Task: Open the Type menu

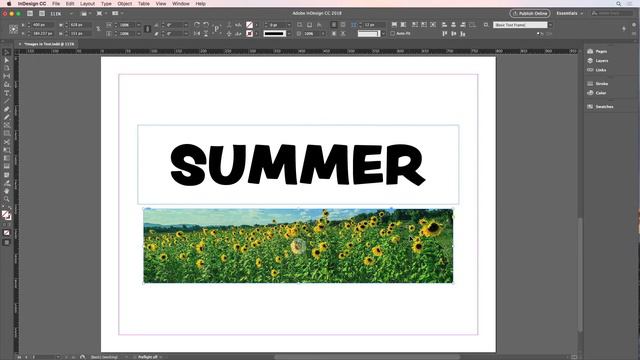Action: point(106,4)
